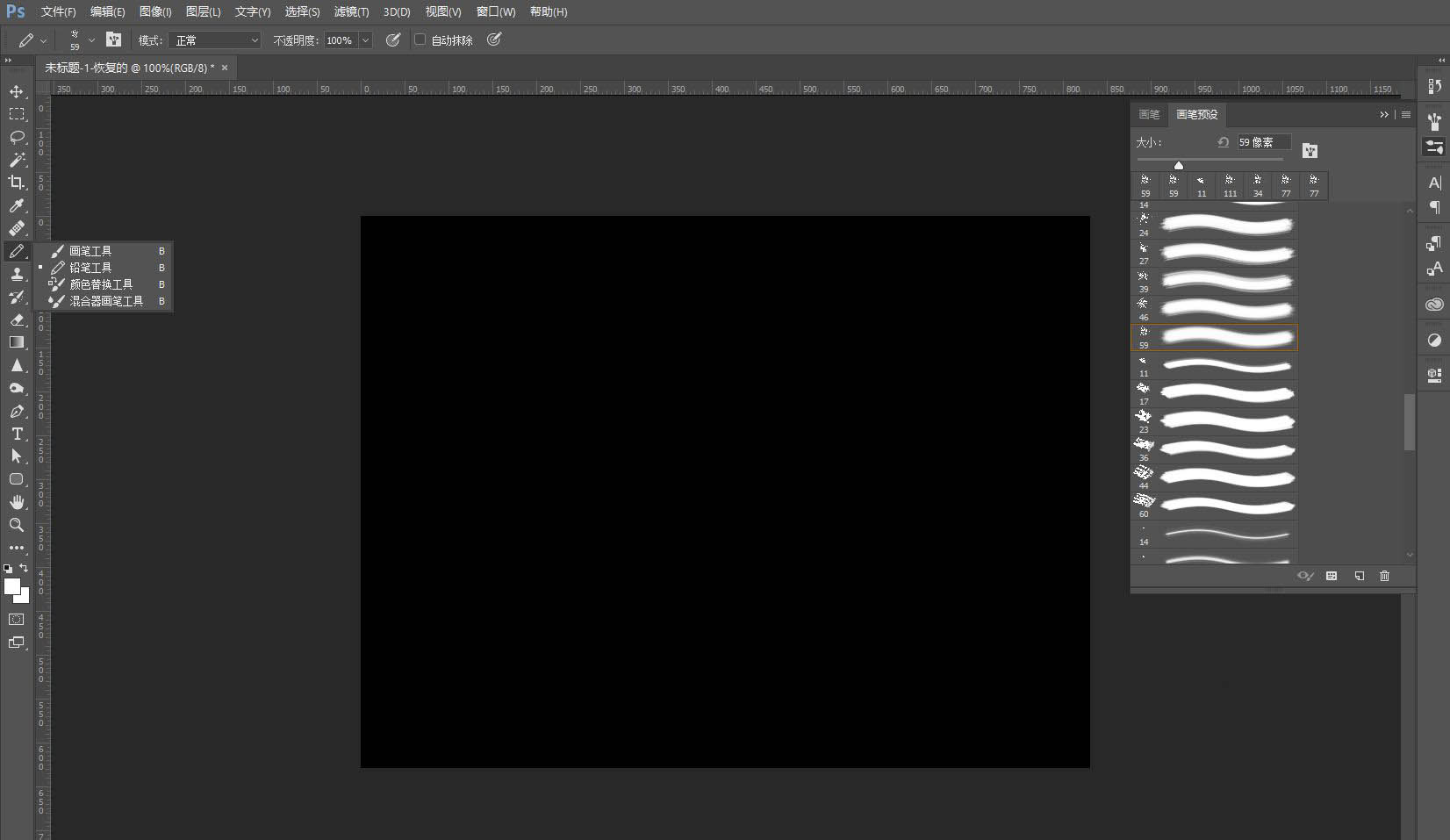Select the Eyedropper tool

(17, 205)
